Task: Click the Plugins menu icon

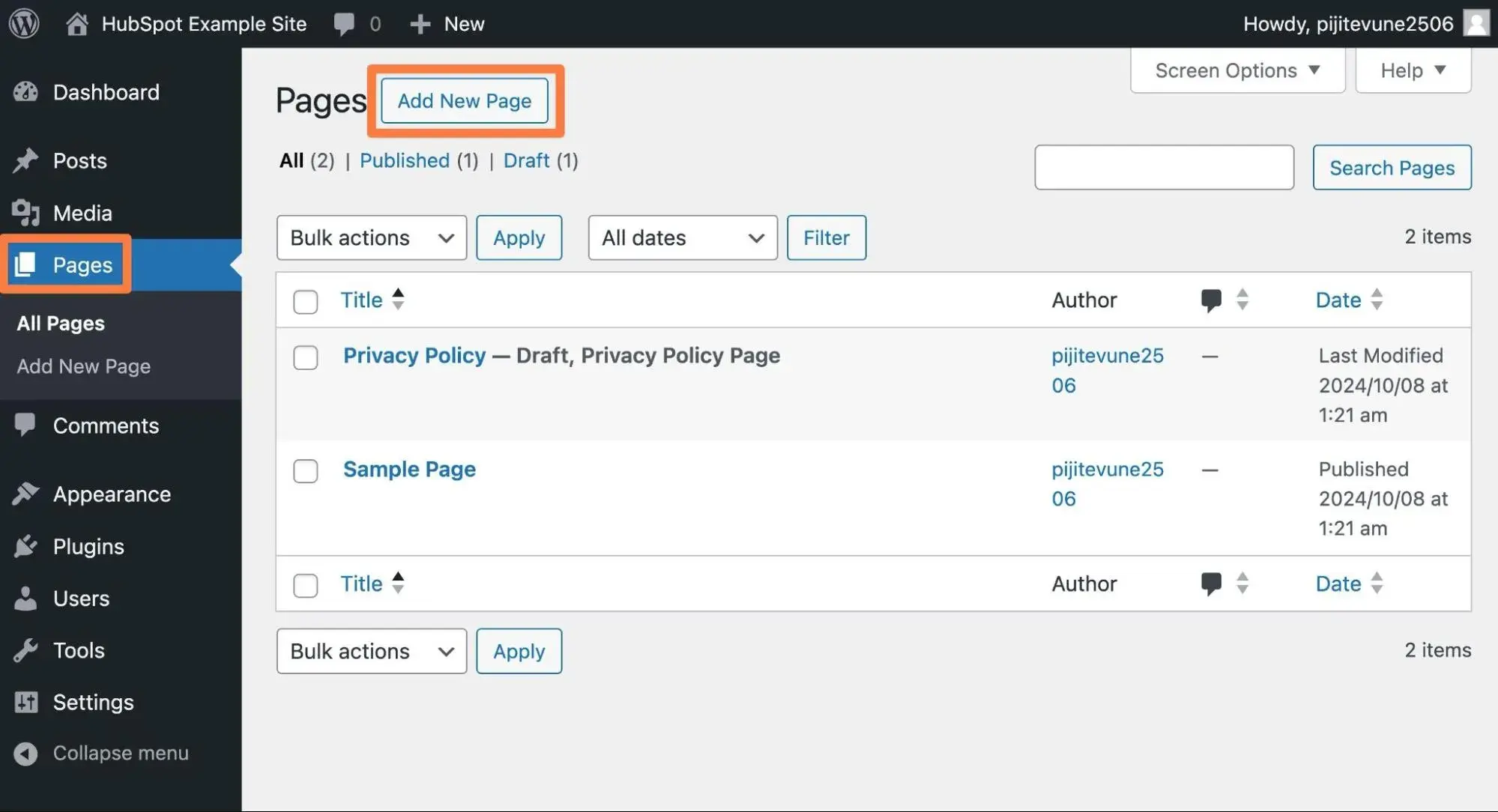Action: click(x=27, y=548)
